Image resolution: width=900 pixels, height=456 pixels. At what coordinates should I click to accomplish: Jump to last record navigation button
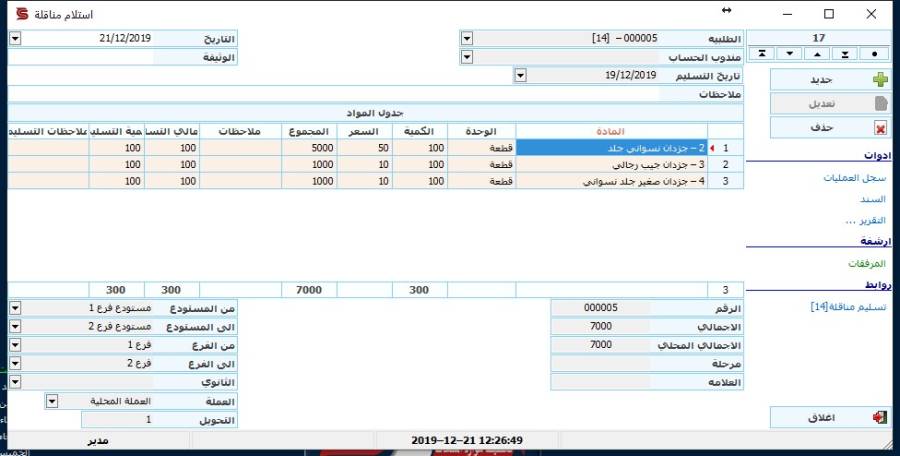[845, 53]
